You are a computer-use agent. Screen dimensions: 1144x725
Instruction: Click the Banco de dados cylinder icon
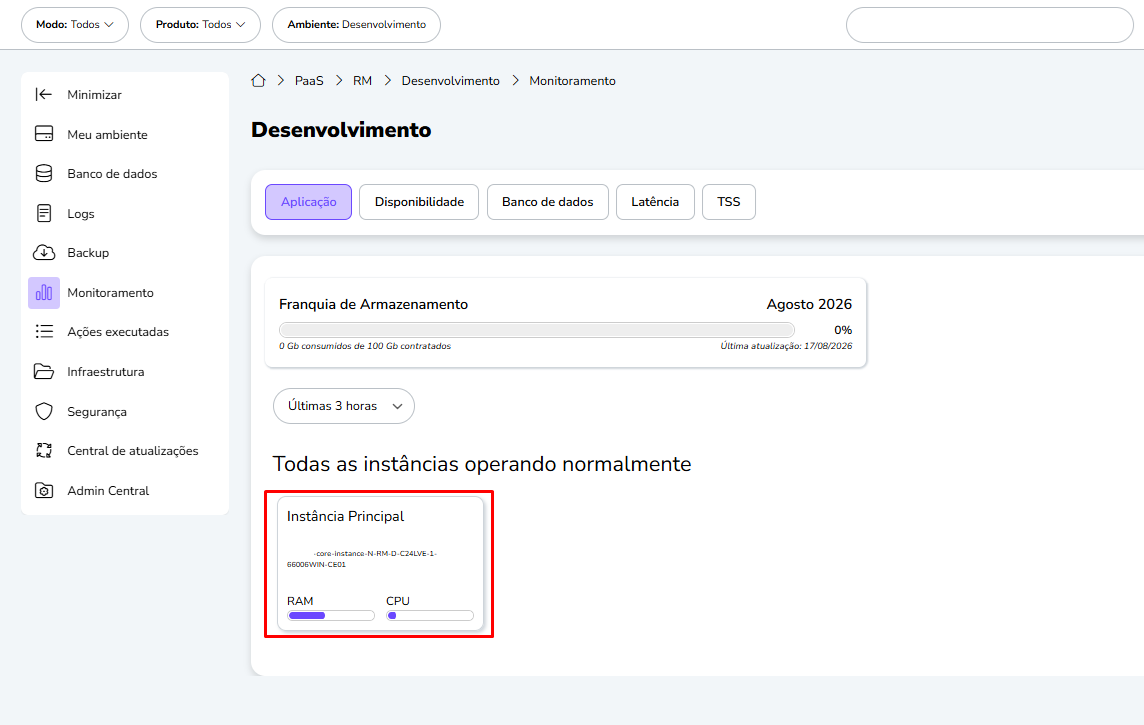pos(44,174)
